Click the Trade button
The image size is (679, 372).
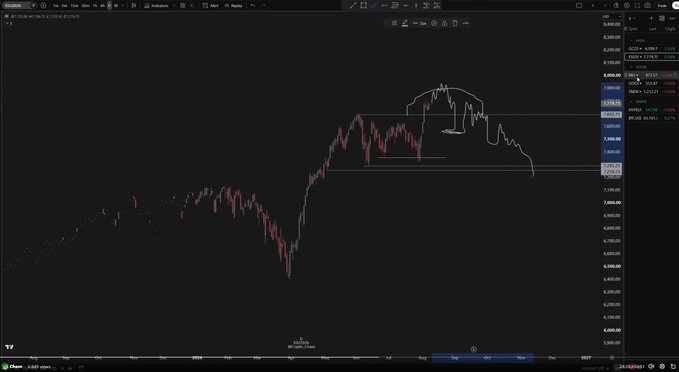(662, 6)
